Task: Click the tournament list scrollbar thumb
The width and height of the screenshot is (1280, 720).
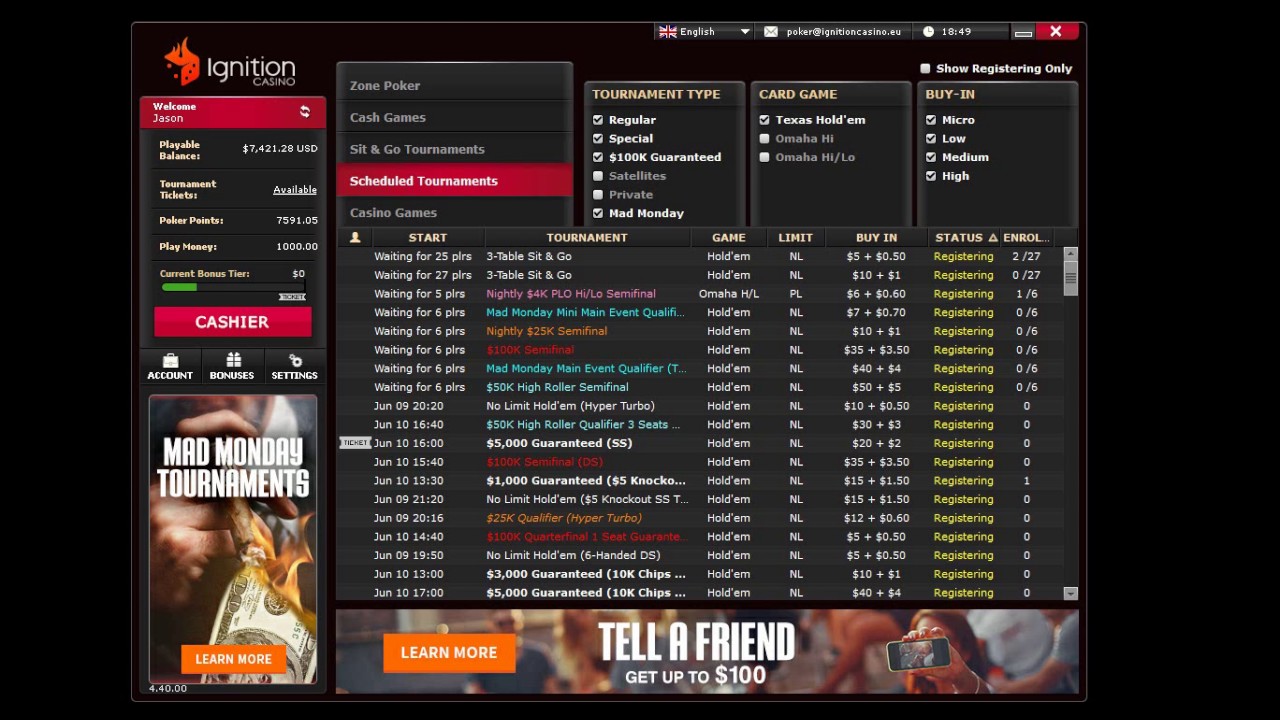Action: click(1071, 277)
